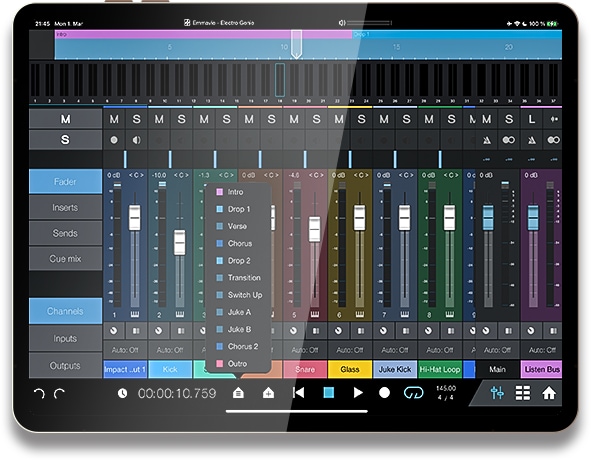Toggle the global Mute M button
Screen dimensions: 591x460
click(x=65, y=119)
